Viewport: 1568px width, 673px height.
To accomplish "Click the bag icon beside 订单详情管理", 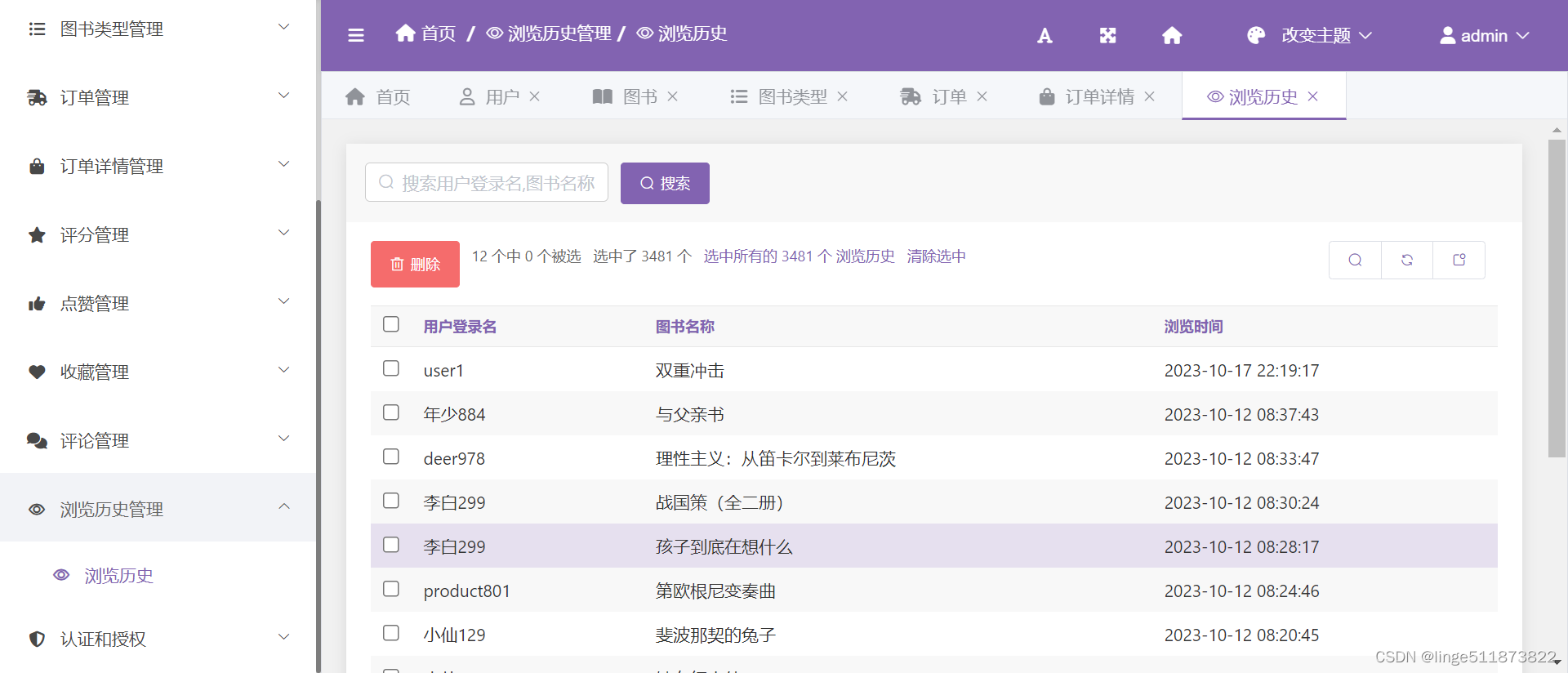I will point(37,167).
